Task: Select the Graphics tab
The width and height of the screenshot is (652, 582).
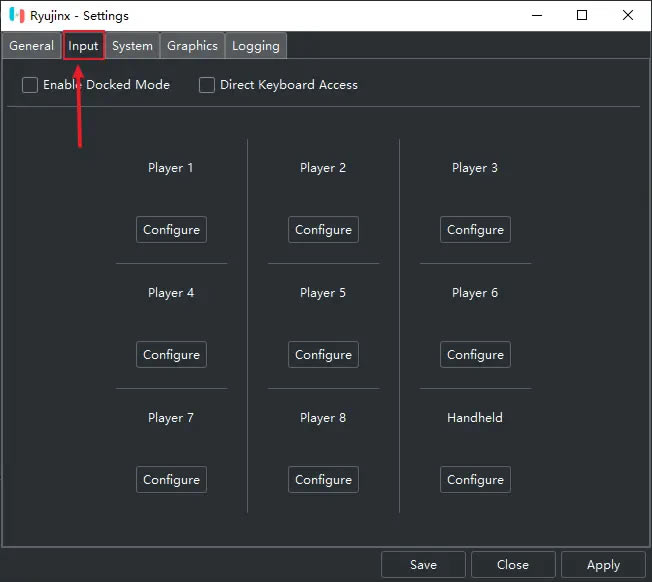Action: tap(193, 46)
